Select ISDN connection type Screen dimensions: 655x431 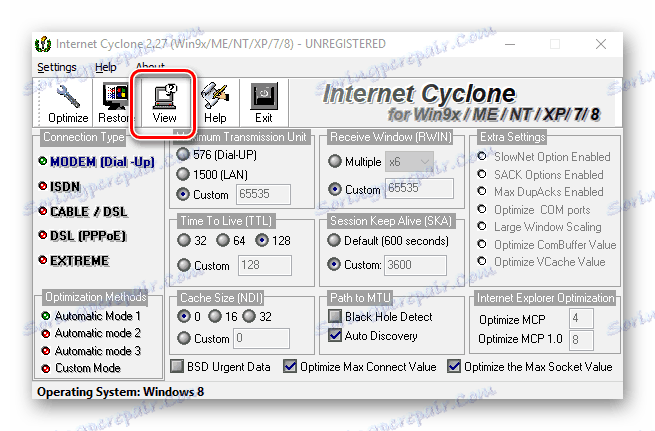[x=59, y=186]
